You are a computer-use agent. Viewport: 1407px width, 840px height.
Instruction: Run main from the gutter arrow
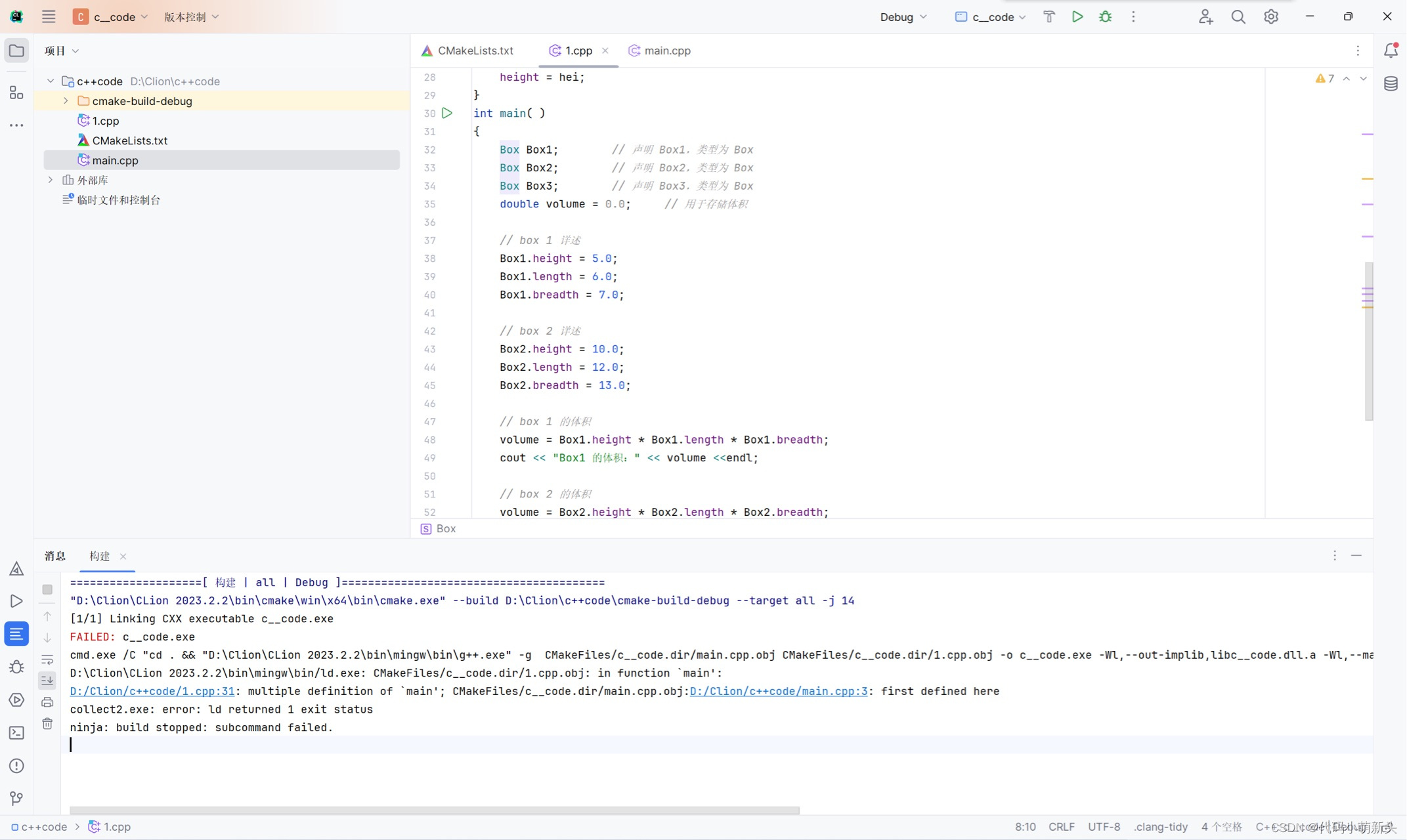pyautogui.click(x=447, y=113)
